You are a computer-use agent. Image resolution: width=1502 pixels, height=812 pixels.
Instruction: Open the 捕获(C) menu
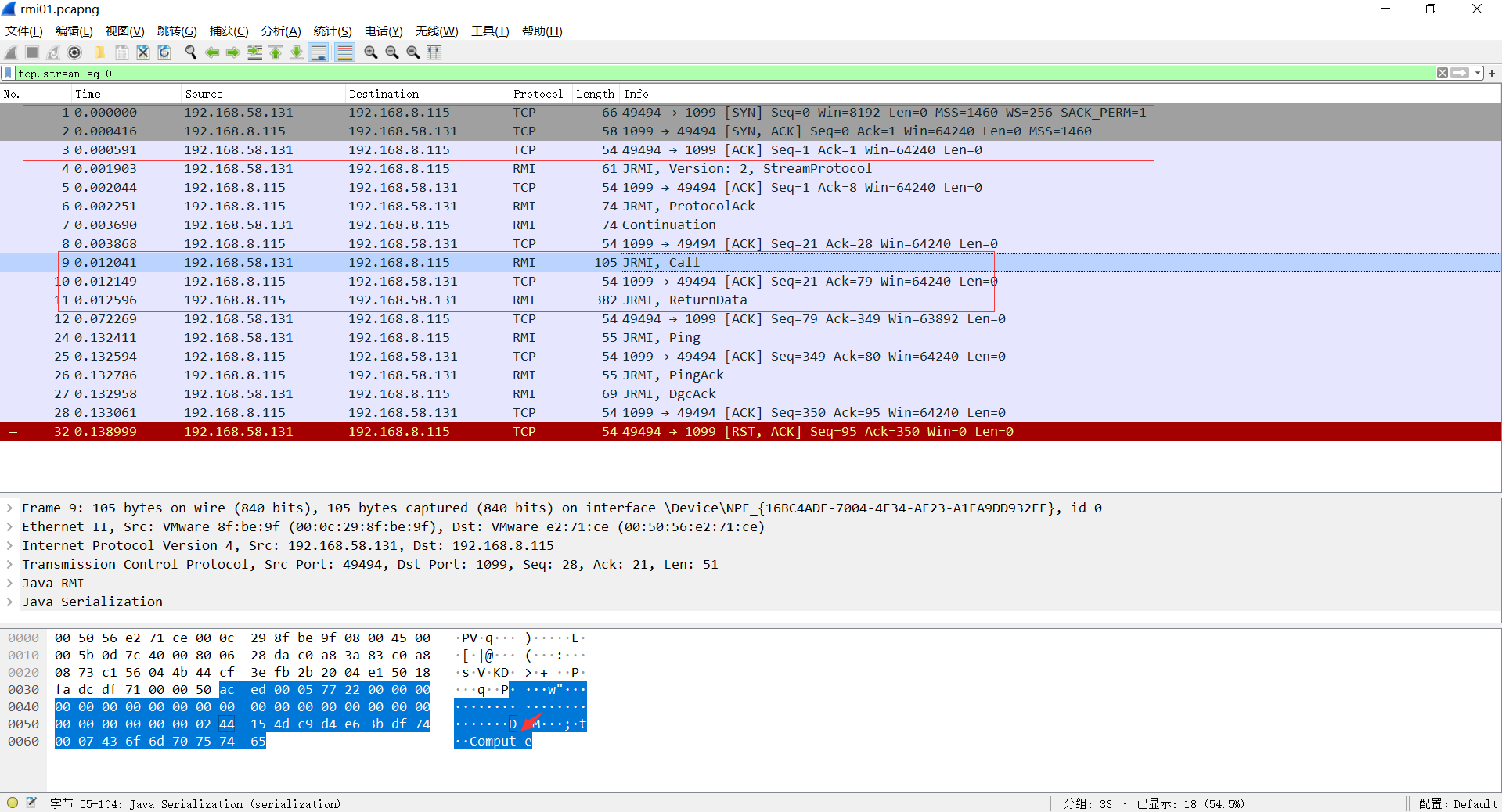(x=229, y=31)
